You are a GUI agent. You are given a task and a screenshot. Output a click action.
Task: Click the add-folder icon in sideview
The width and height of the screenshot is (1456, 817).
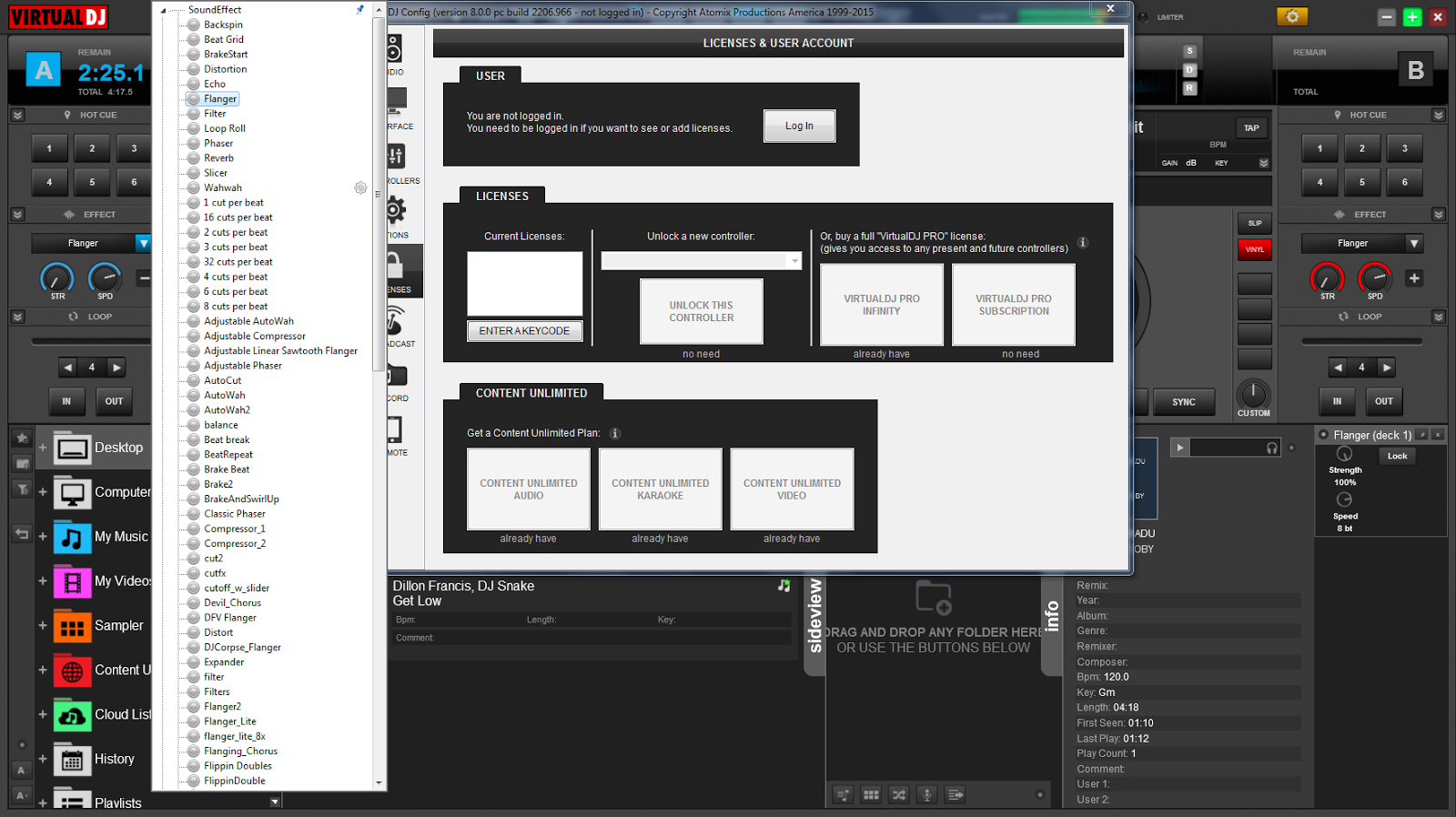pos(934,597)
